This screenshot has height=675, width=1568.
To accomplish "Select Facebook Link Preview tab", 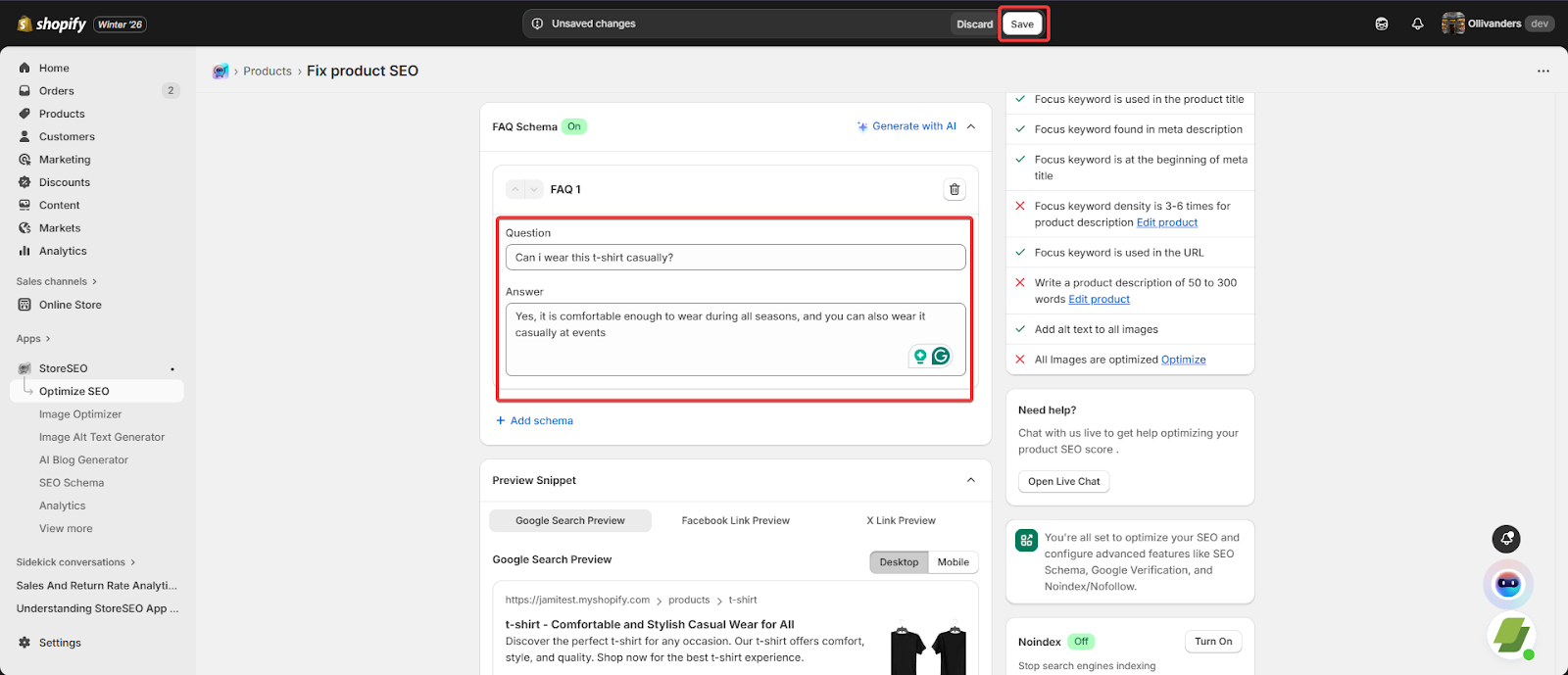I will pos(736,520).
